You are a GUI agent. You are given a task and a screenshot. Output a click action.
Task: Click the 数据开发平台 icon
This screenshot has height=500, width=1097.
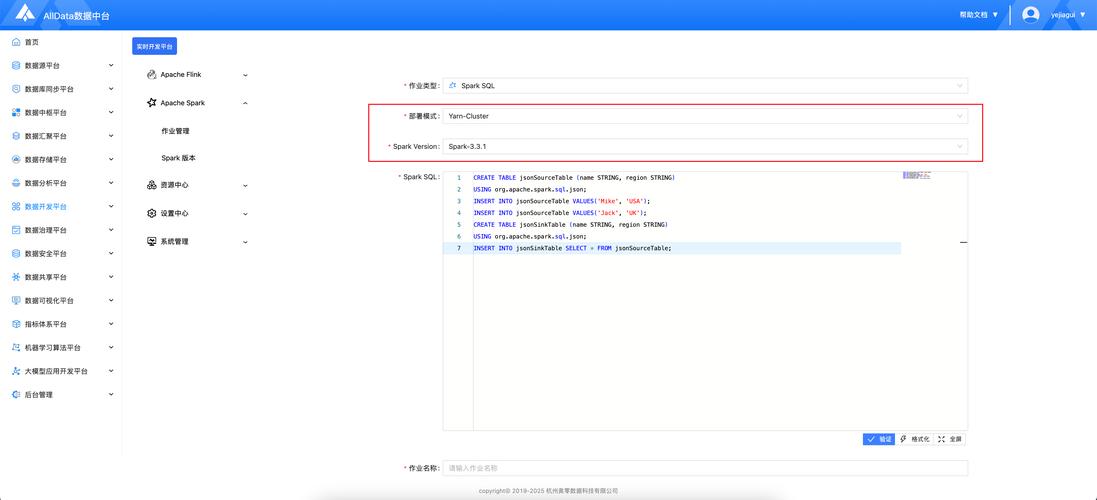click(16, 207)
